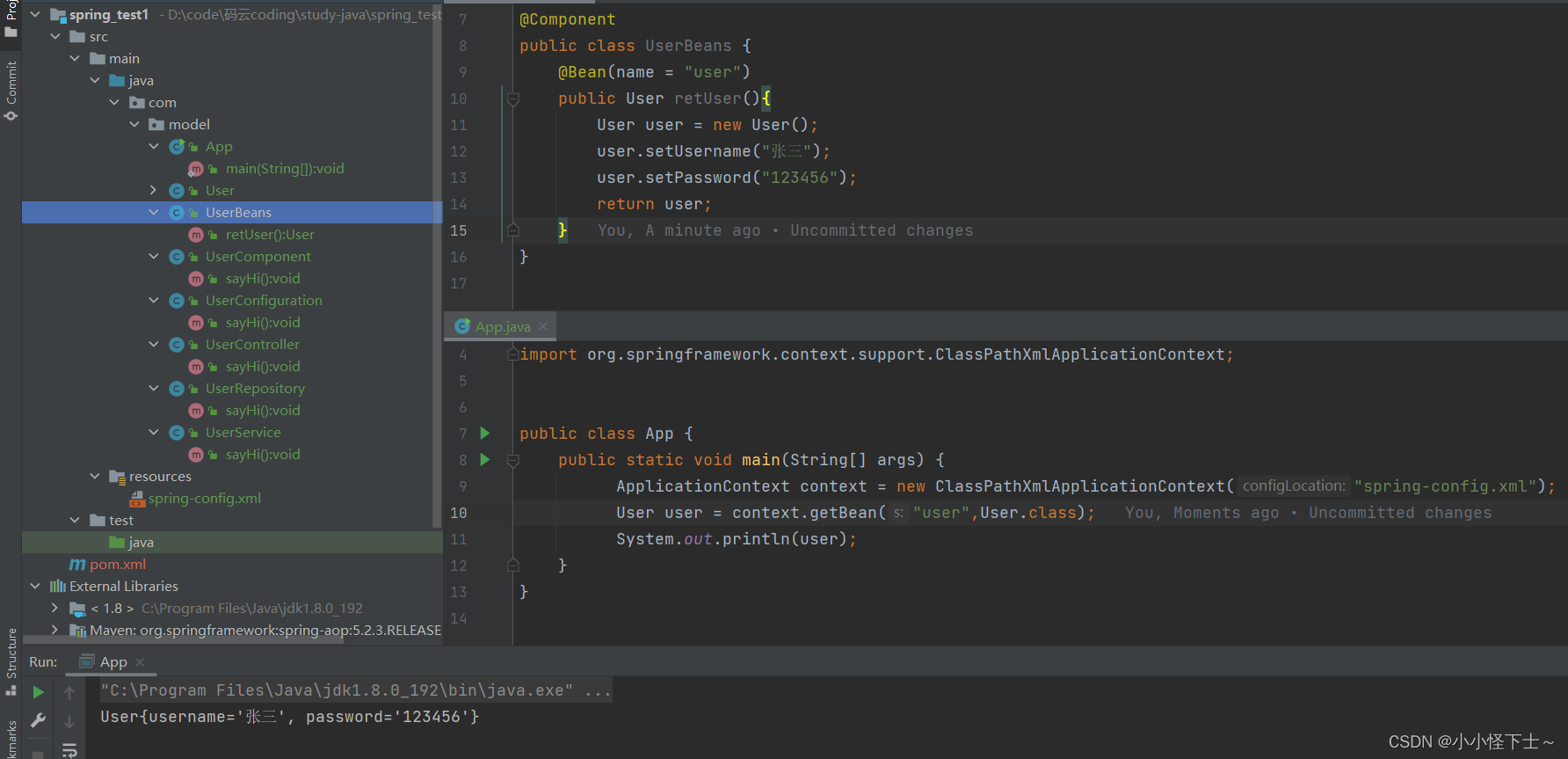Click the test java folder icon
Image resolution: width=1568 pixels, height=759 pixels.
[x=117, y=543]
